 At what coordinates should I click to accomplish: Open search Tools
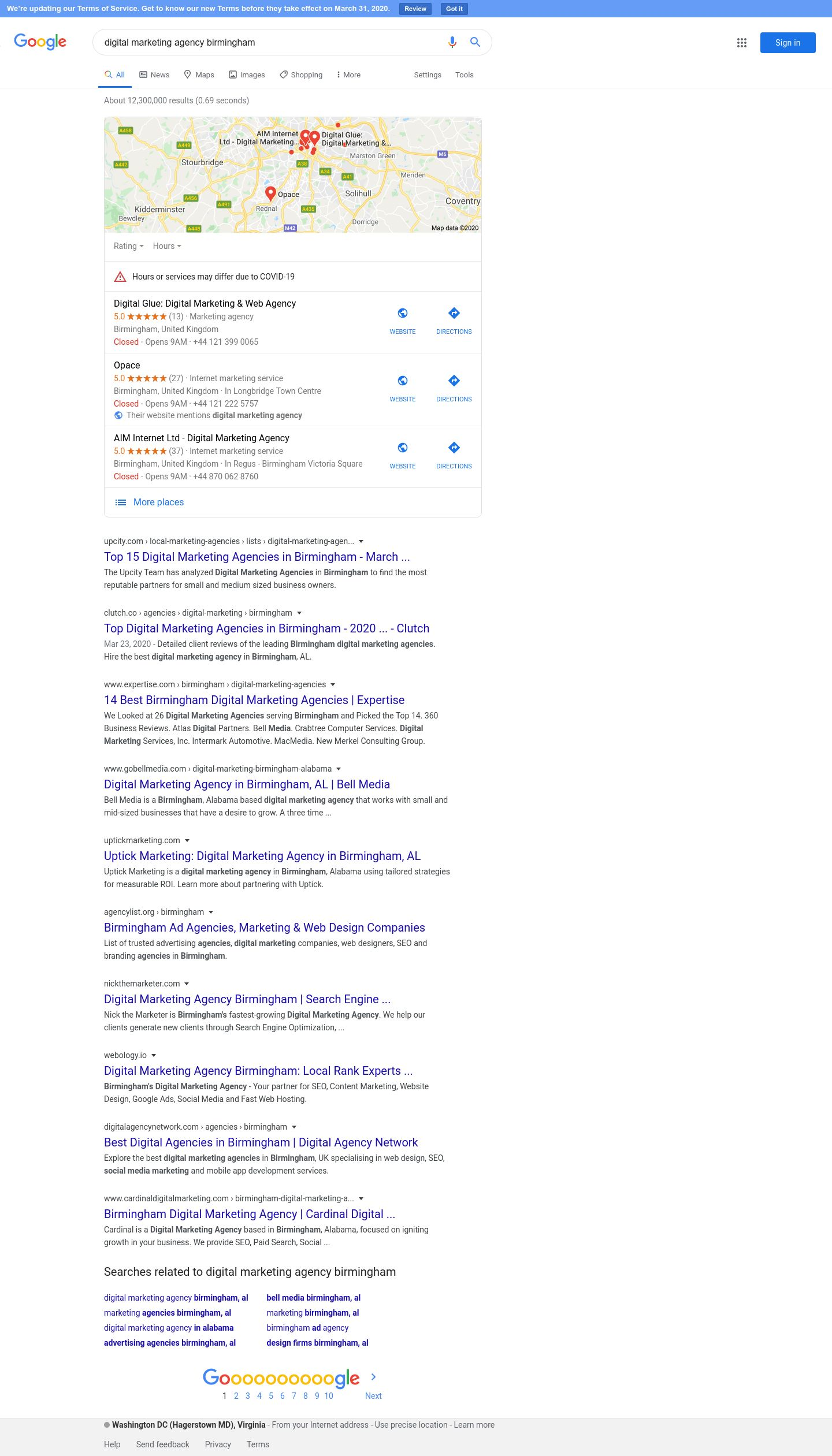tap(465, 75)
